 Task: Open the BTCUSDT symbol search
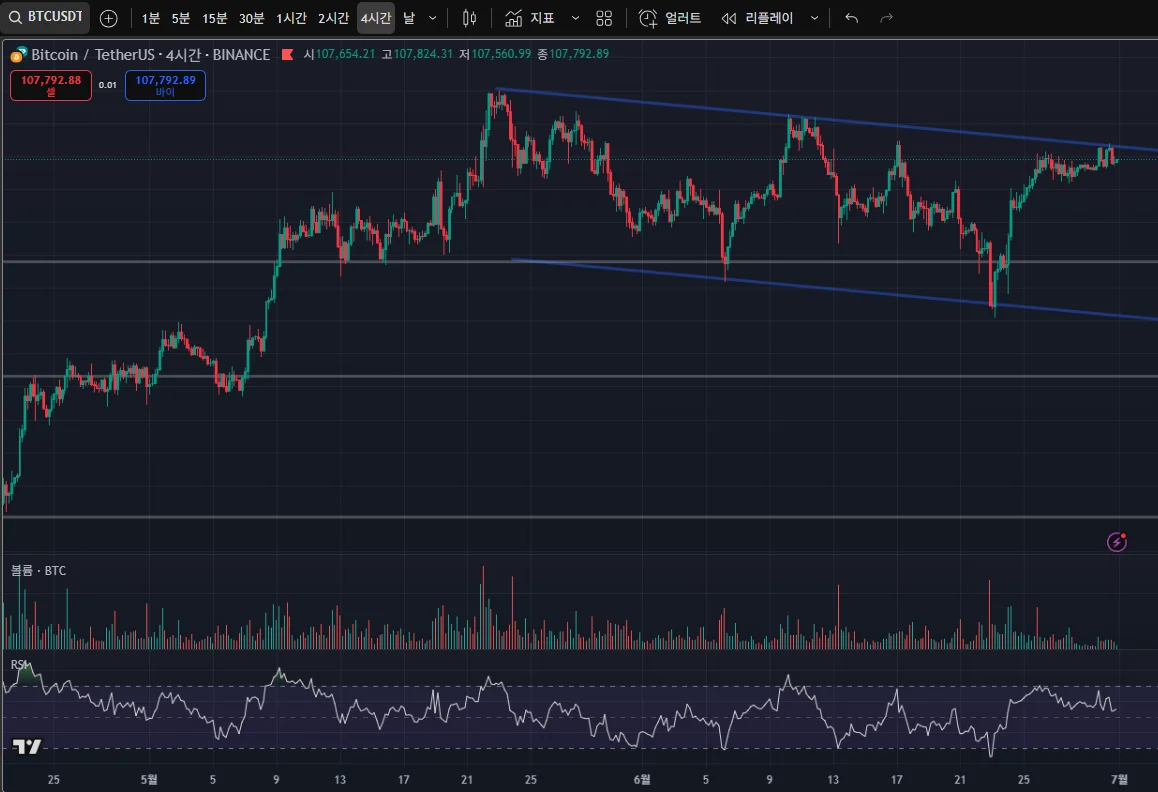tap(46, 18)
